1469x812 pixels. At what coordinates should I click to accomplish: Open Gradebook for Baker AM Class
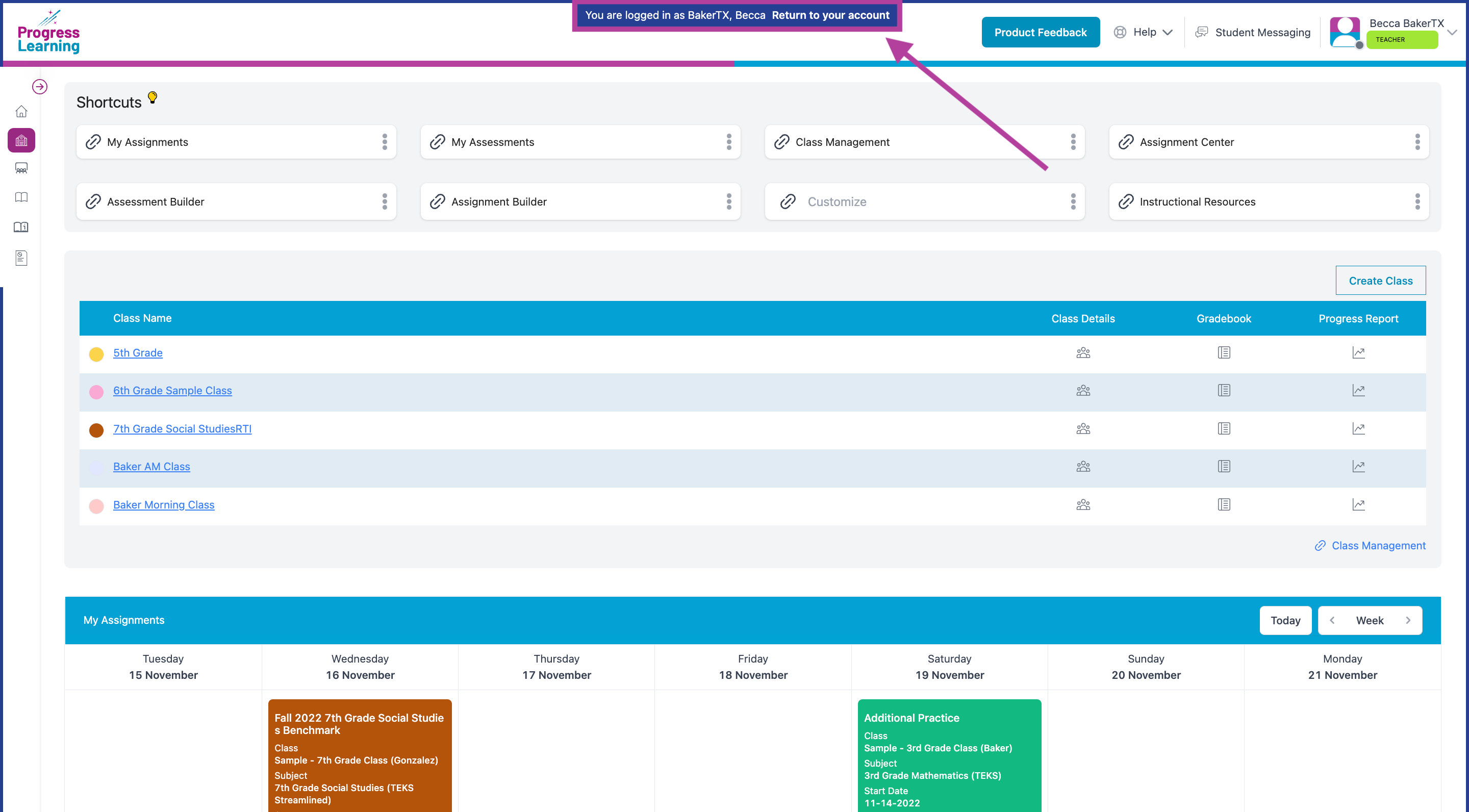[x=1224, y=467]
